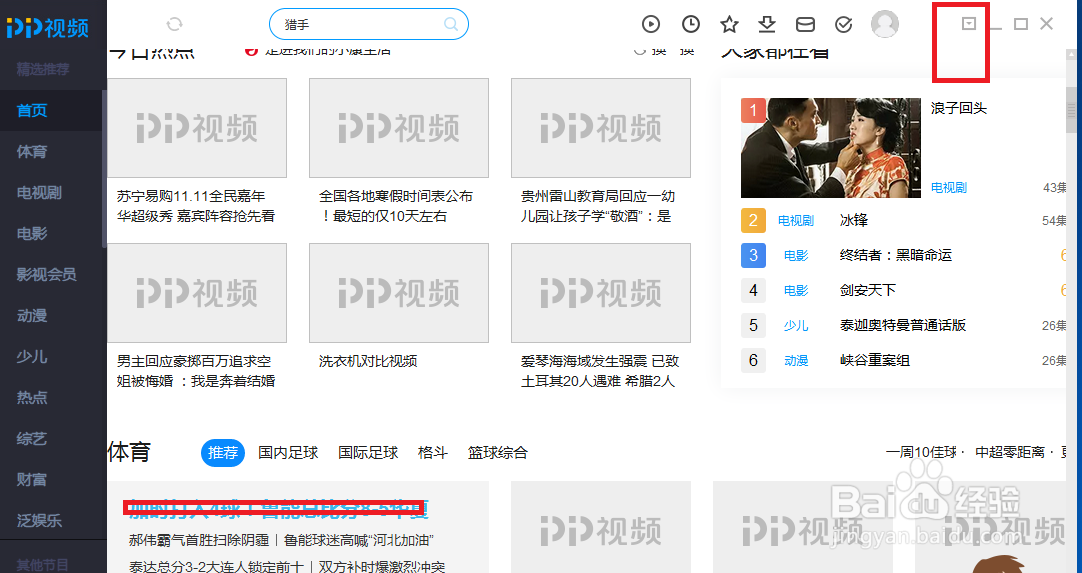Open 一周10佳球 link
1082x573 pixels.
[x=921, y=453]
